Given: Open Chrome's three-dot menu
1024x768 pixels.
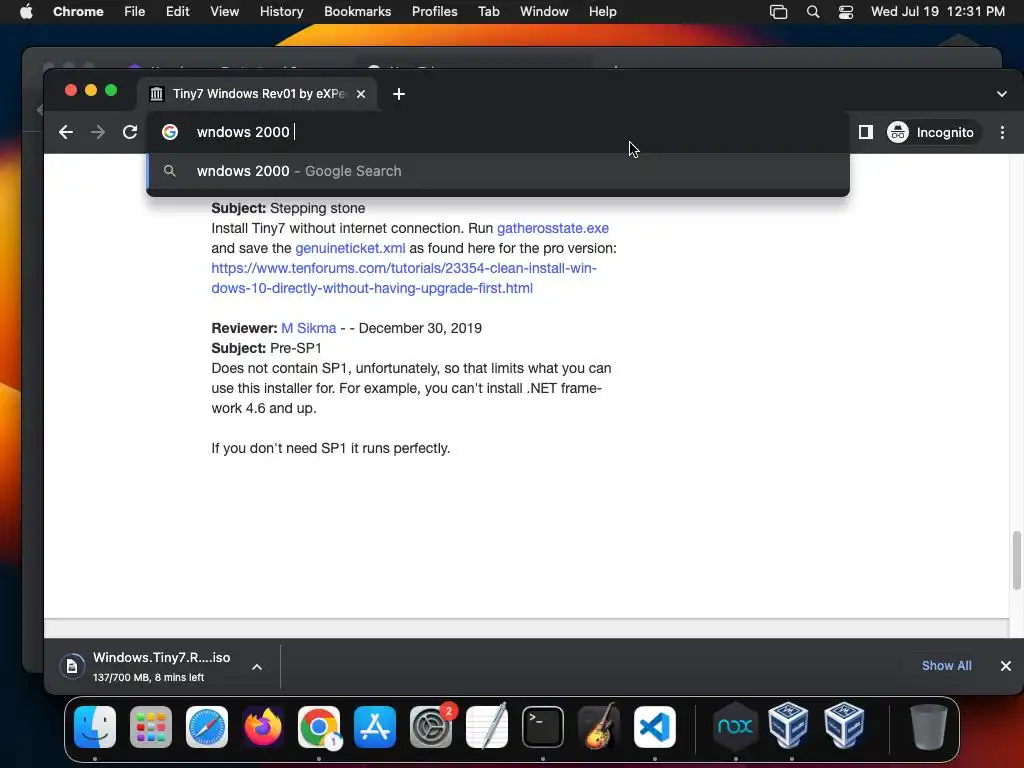Looking at the screenshot, I should 1002,132.
